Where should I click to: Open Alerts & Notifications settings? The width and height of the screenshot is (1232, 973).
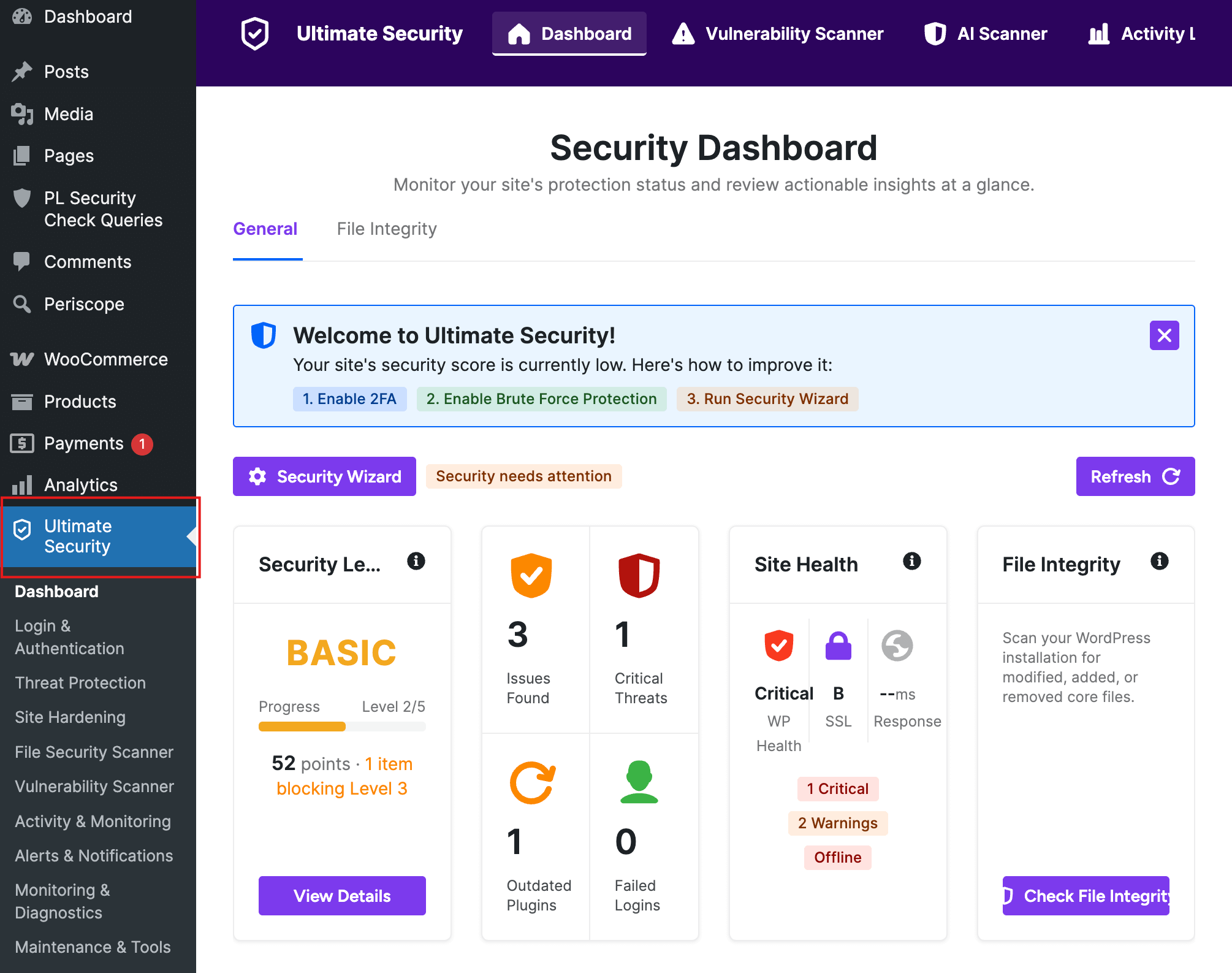(x=93, y=855)
